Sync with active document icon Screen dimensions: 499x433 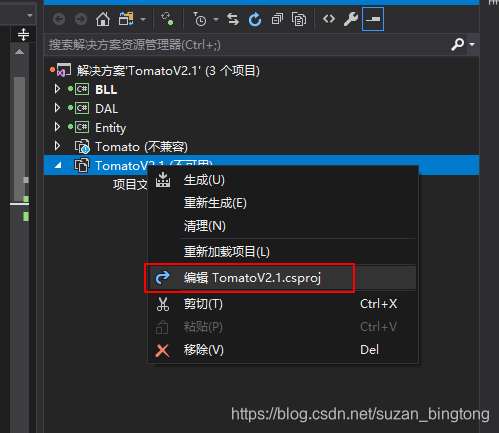point(233,19)
